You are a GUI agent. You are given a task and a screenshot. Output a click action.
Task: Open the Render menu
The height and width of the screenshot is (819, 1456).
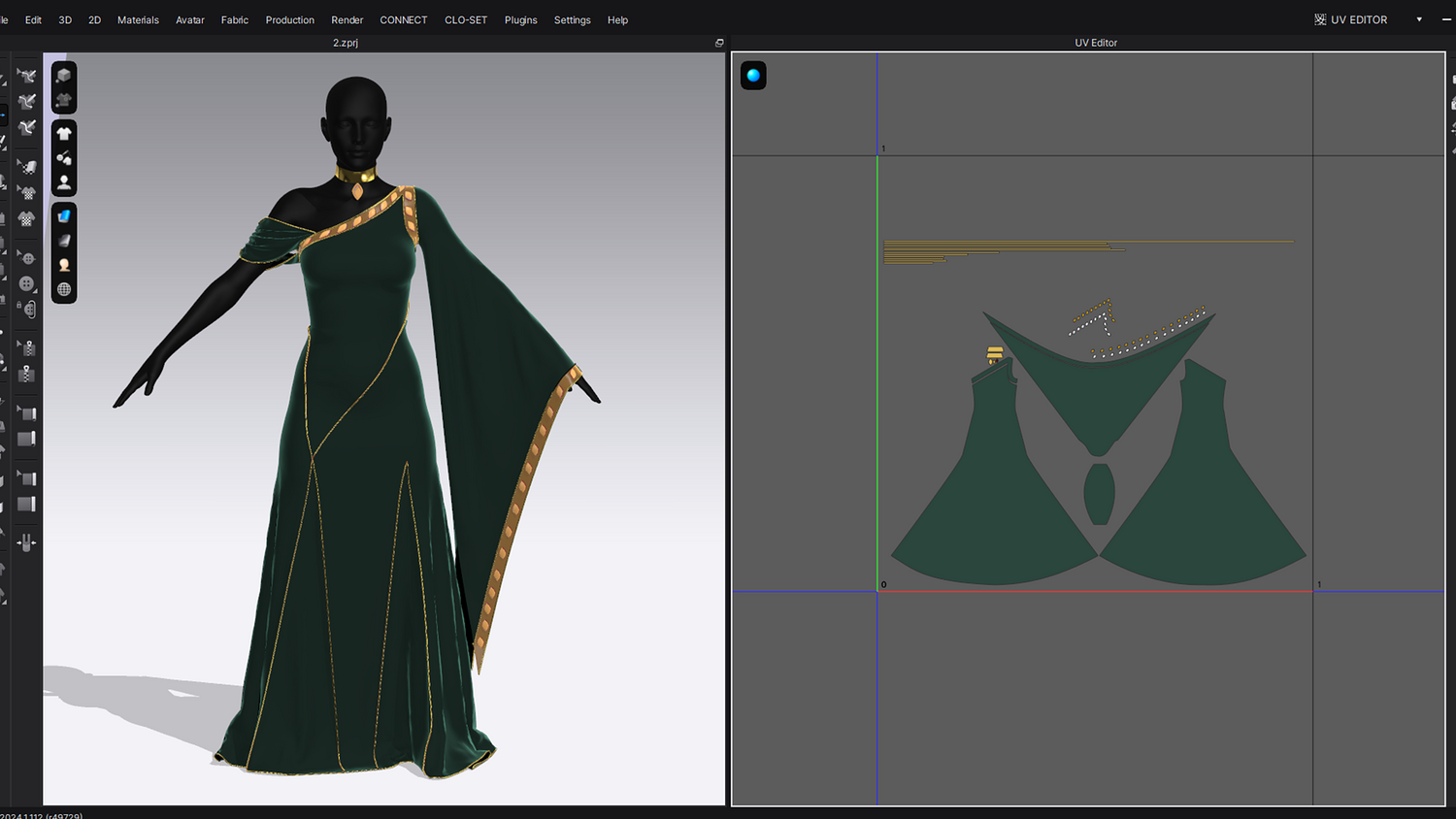tap(347, 19)
